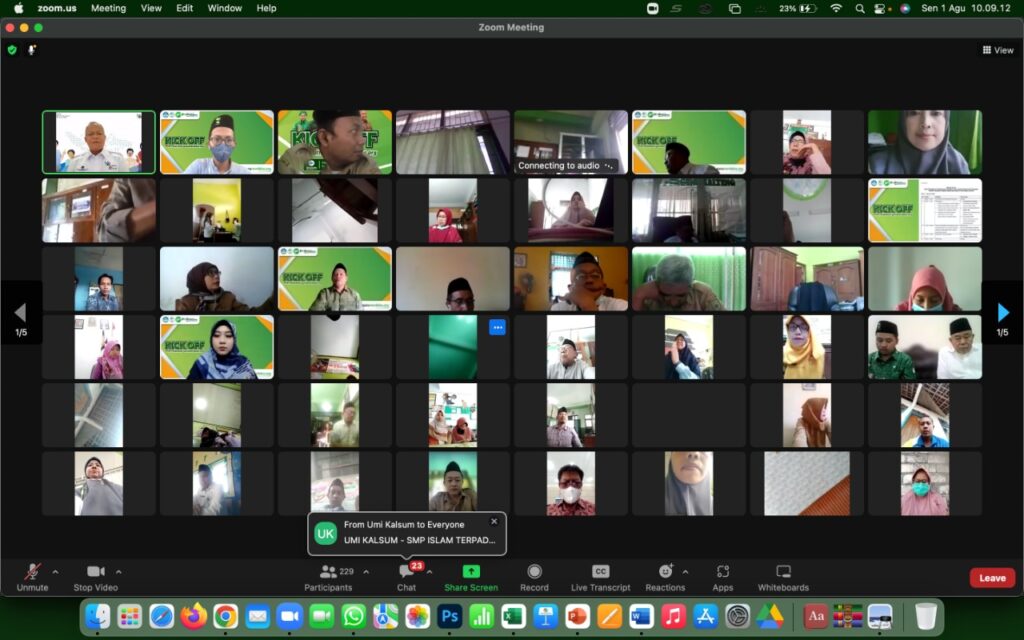The width and height of the screenshot is (1024, 640).
Task: Expand audio options arrow beside Unmute
Action: tap(55, 572)
